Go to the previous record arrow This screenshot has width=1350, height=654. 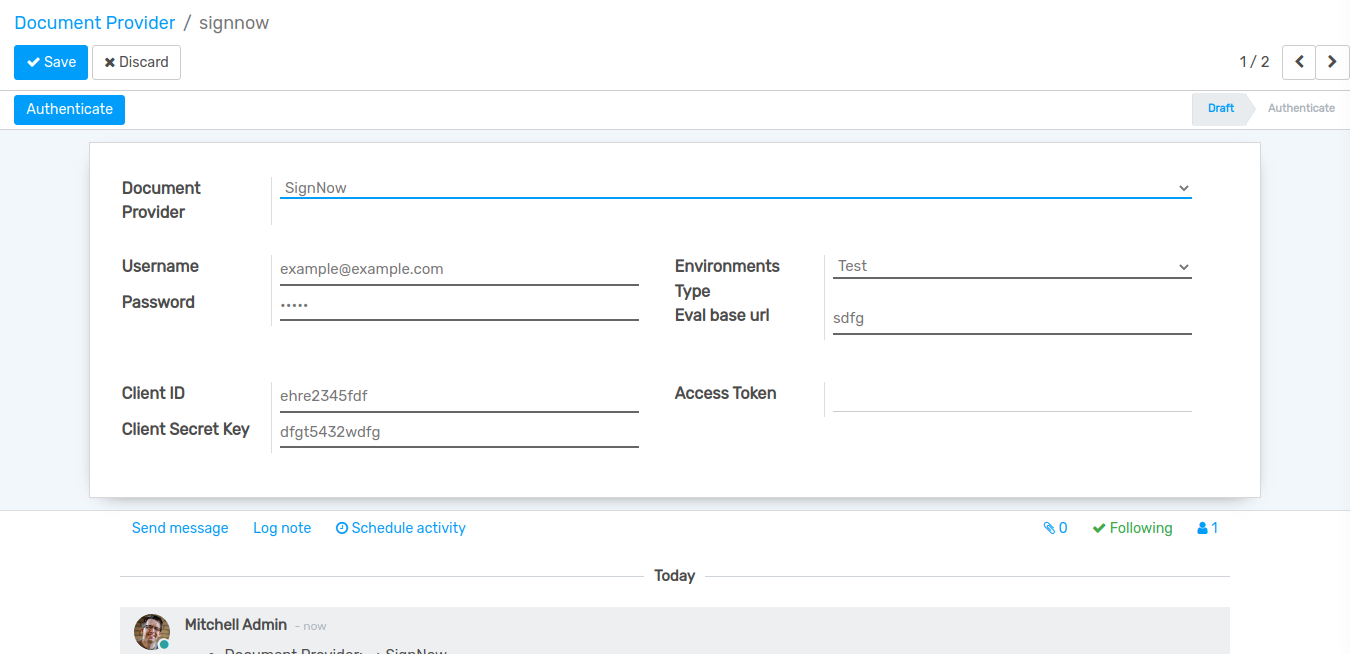(1298, 62)
